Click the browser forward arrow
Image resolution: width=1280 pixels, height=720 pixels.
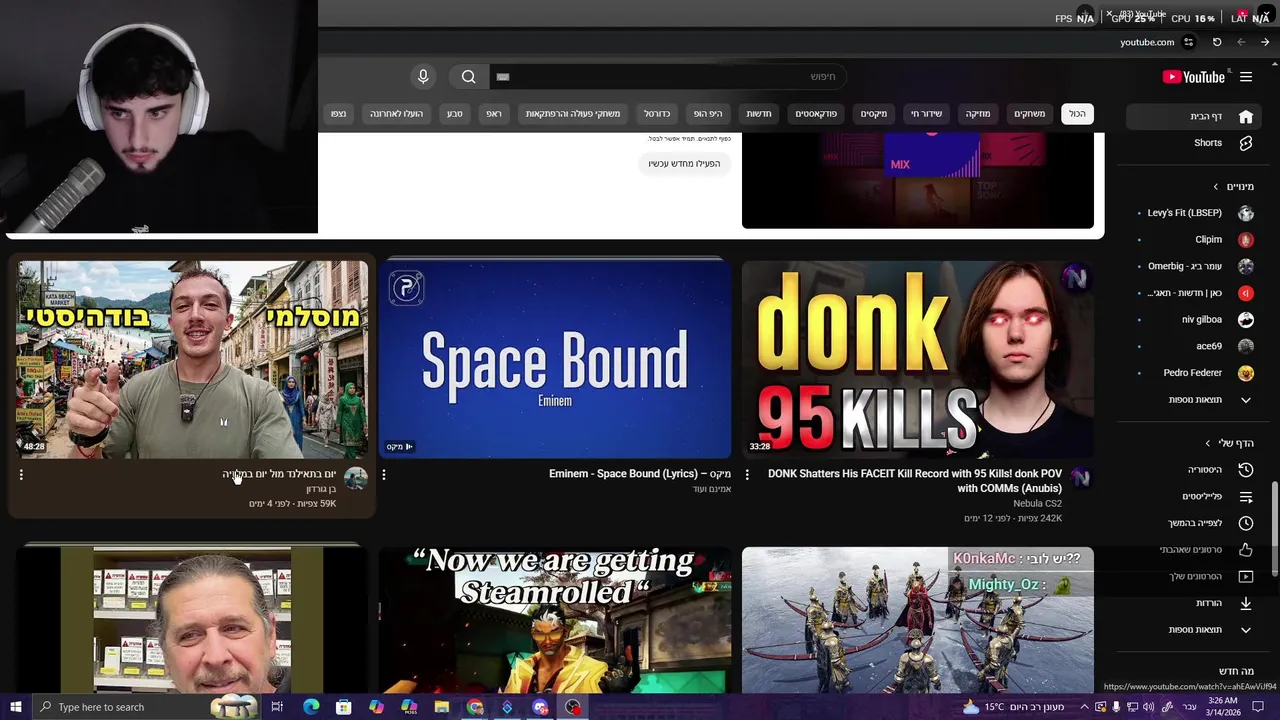[x=1265, y=42]
